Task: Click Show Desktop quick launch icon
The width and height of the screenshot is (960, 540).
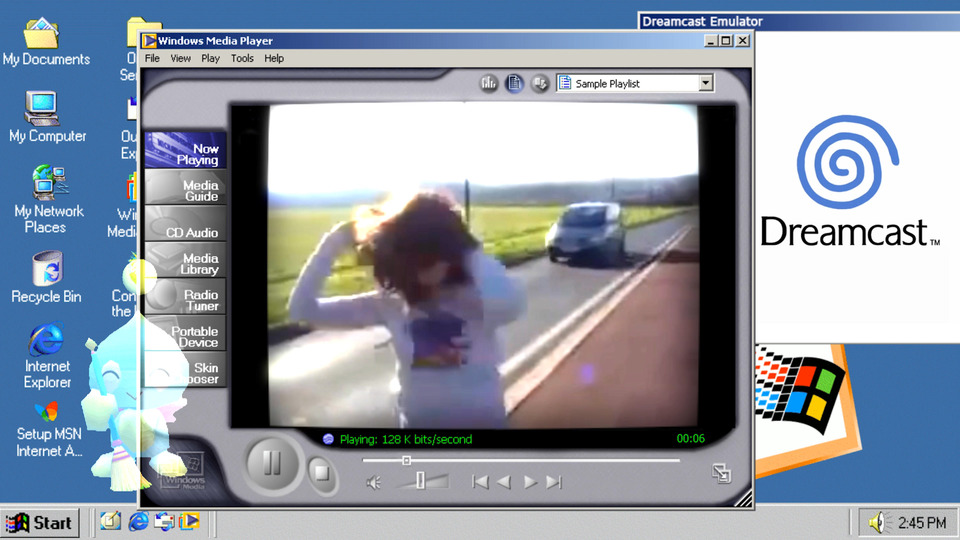Action: [111, 521]
